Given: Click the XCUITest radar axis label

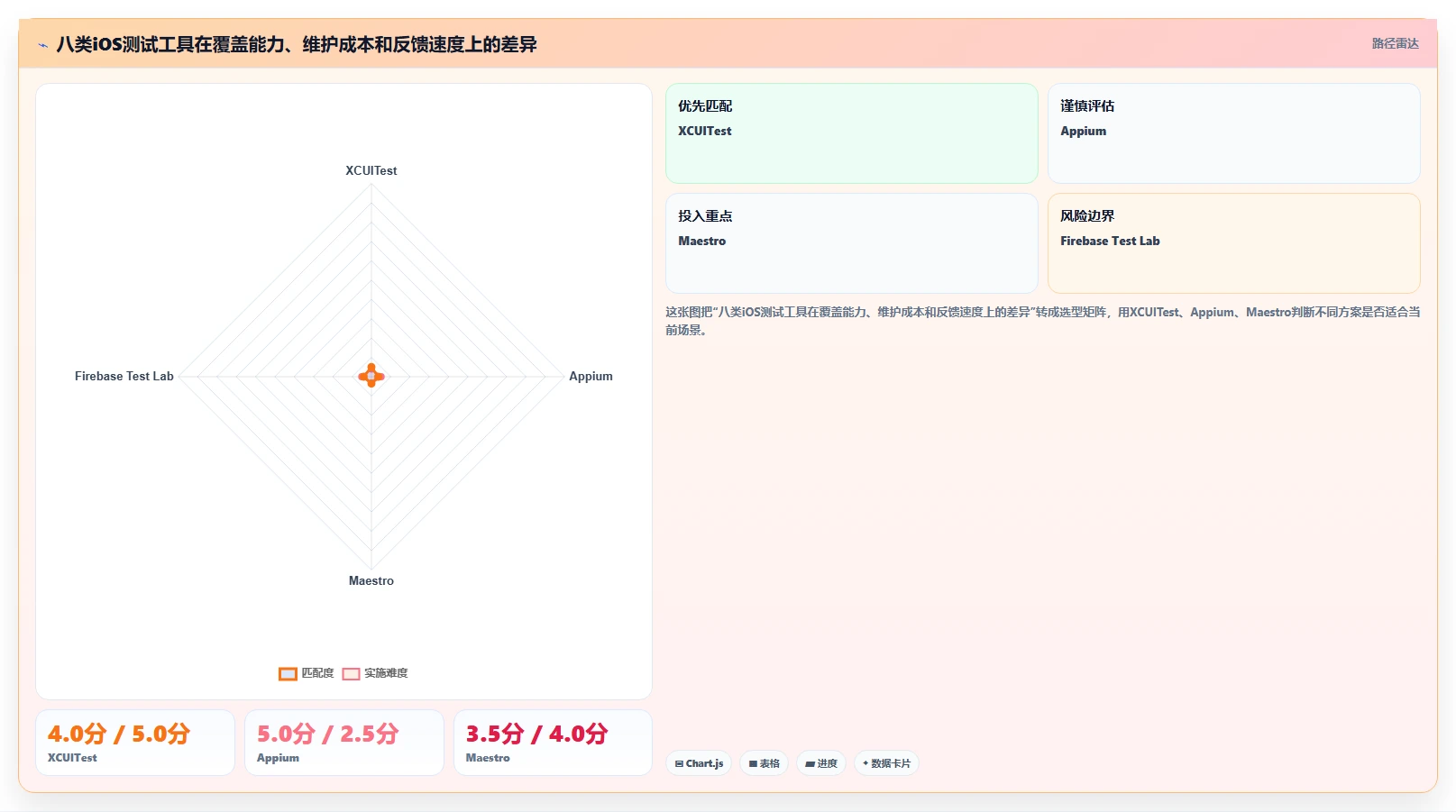Looking at the screenshot, I should (371, 170).
